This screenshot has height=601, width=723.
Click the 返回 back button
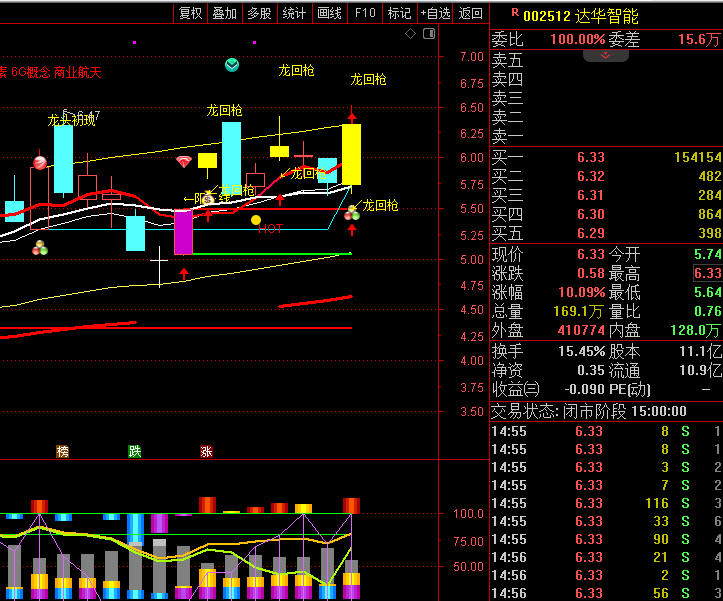pos(471,13)
